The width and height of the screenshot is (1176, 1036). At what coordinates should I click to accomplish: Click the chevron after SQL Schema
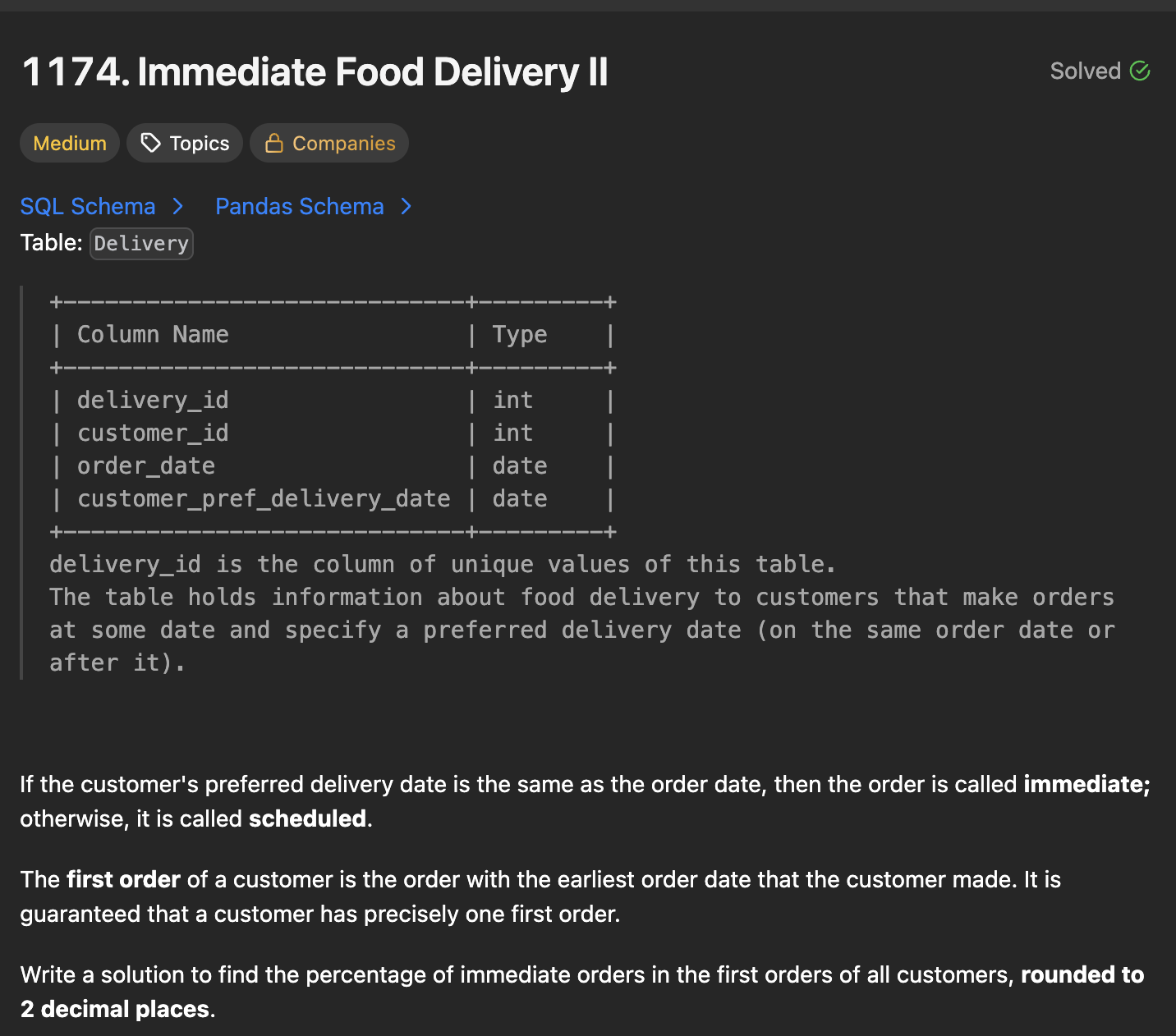(x=178, y=207)
